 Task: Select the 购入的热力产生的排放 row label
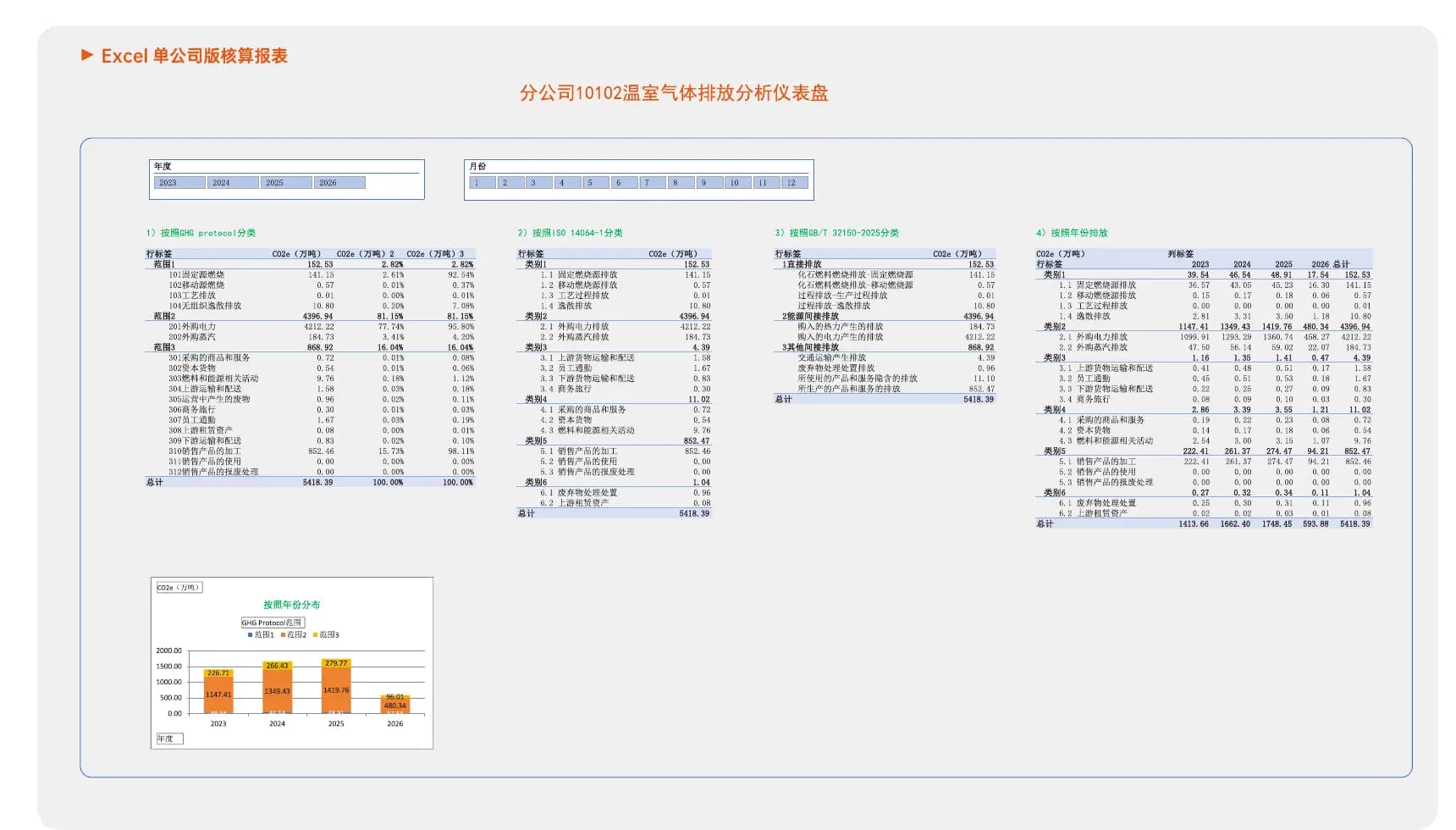[840, 327]
